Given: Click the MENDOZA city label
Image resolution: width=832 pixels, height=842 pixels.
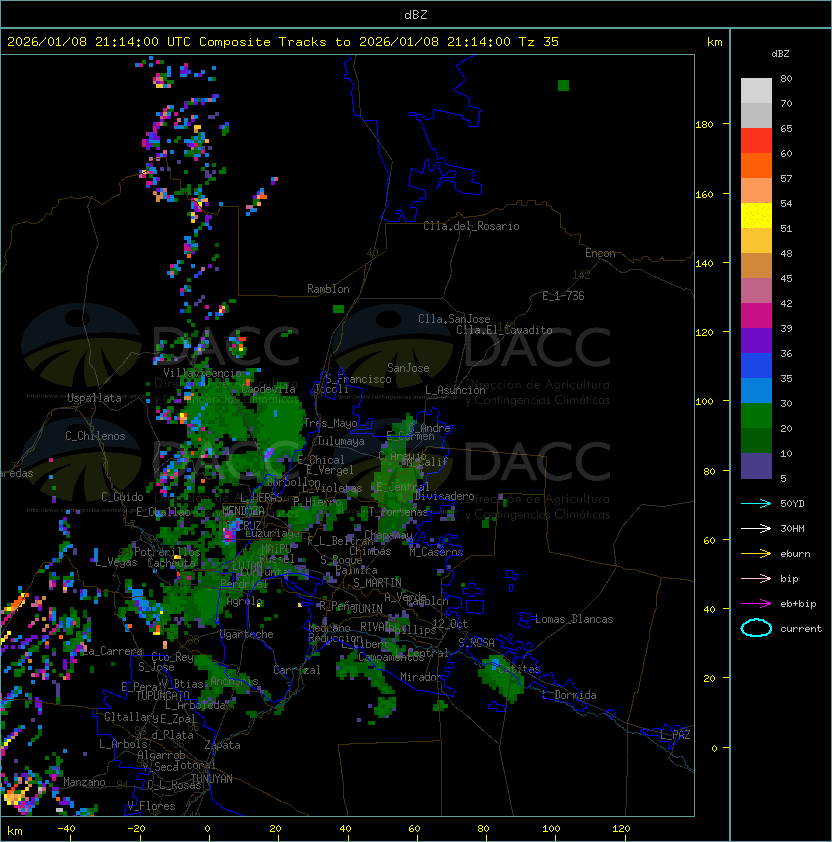Looking at the screenshot, I should pyautogui.click(x=243, y=511).
